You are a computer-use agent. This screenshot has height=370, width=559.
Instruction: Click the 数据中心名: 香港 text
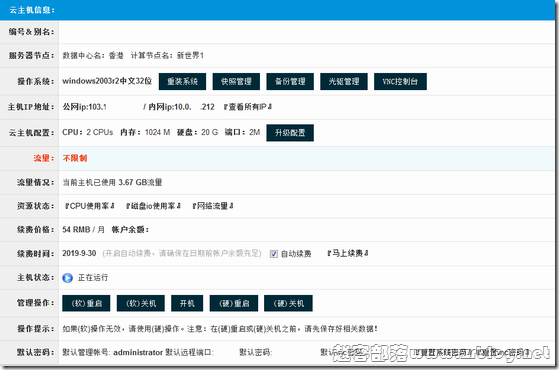coord(93,55)
